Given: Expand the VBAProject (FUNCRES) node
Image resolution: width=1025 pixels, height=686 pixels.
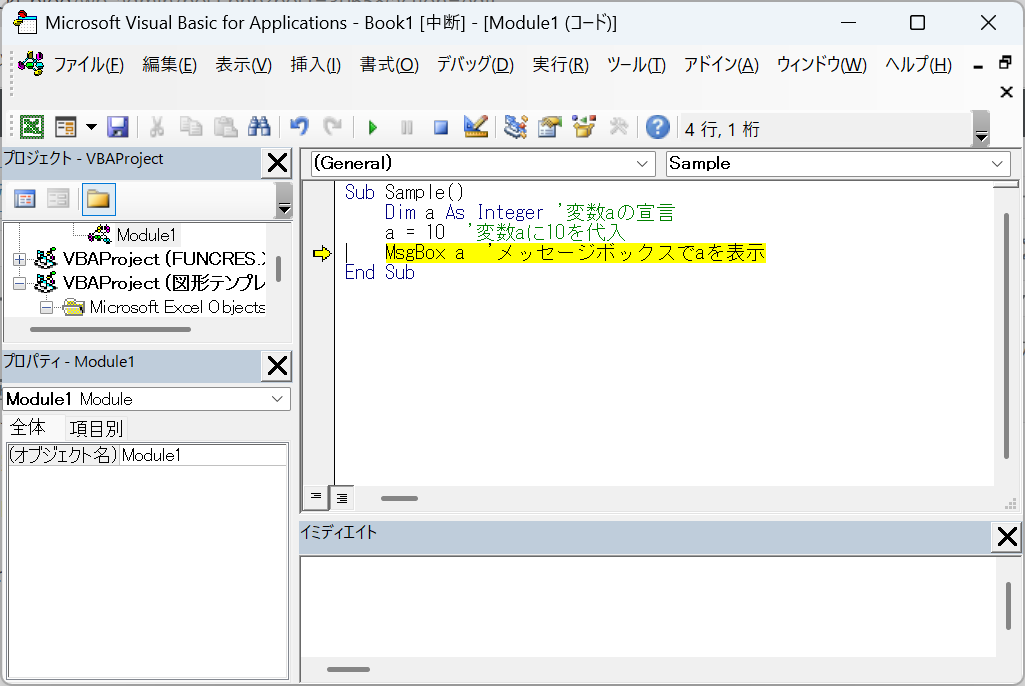Looking at the screenshot, I should [x=20, y=260].
